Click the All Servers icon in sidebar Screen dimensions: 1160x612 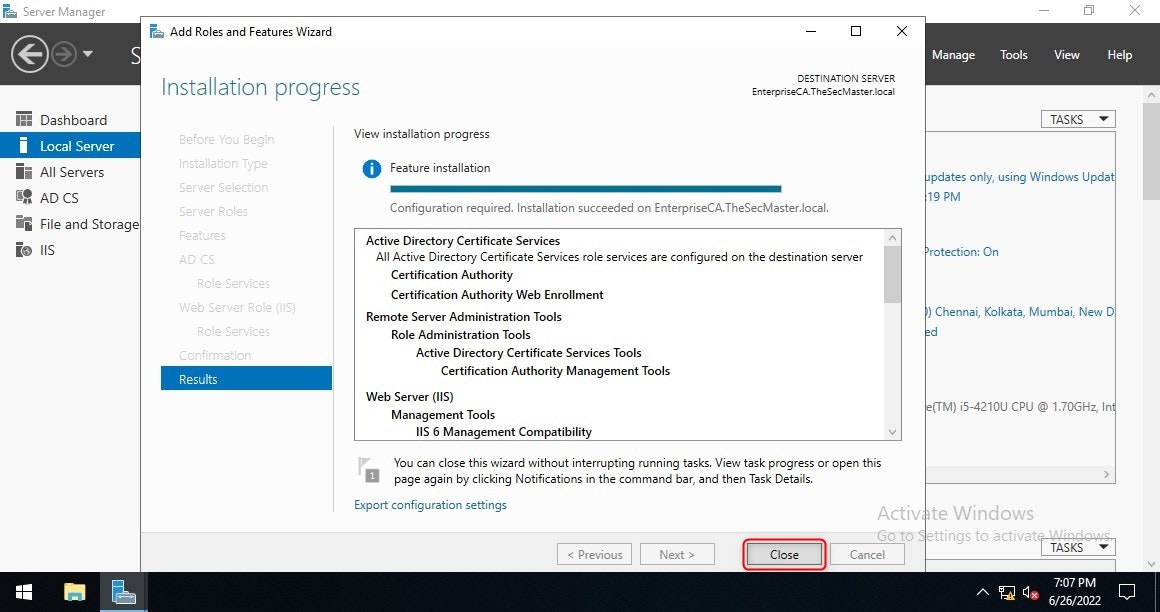pos(24,172)
